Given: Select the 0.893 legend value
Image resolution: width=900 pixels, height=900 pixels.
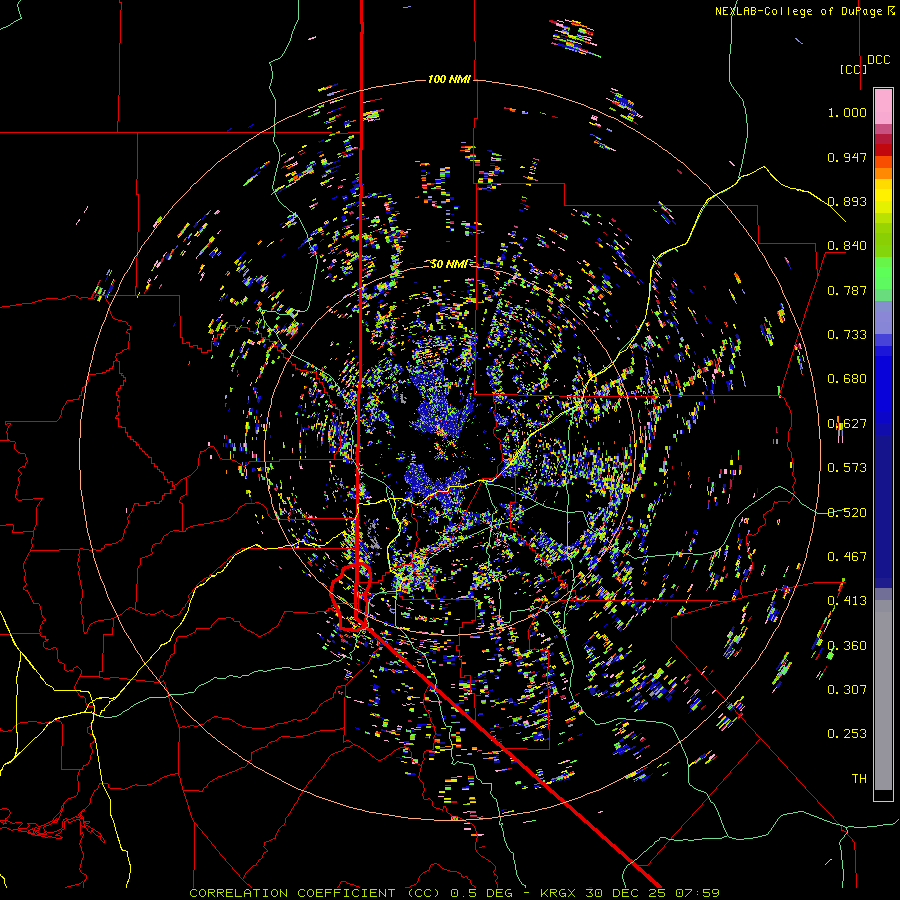Looking at the screenshot, I should (x=847, y=201).
